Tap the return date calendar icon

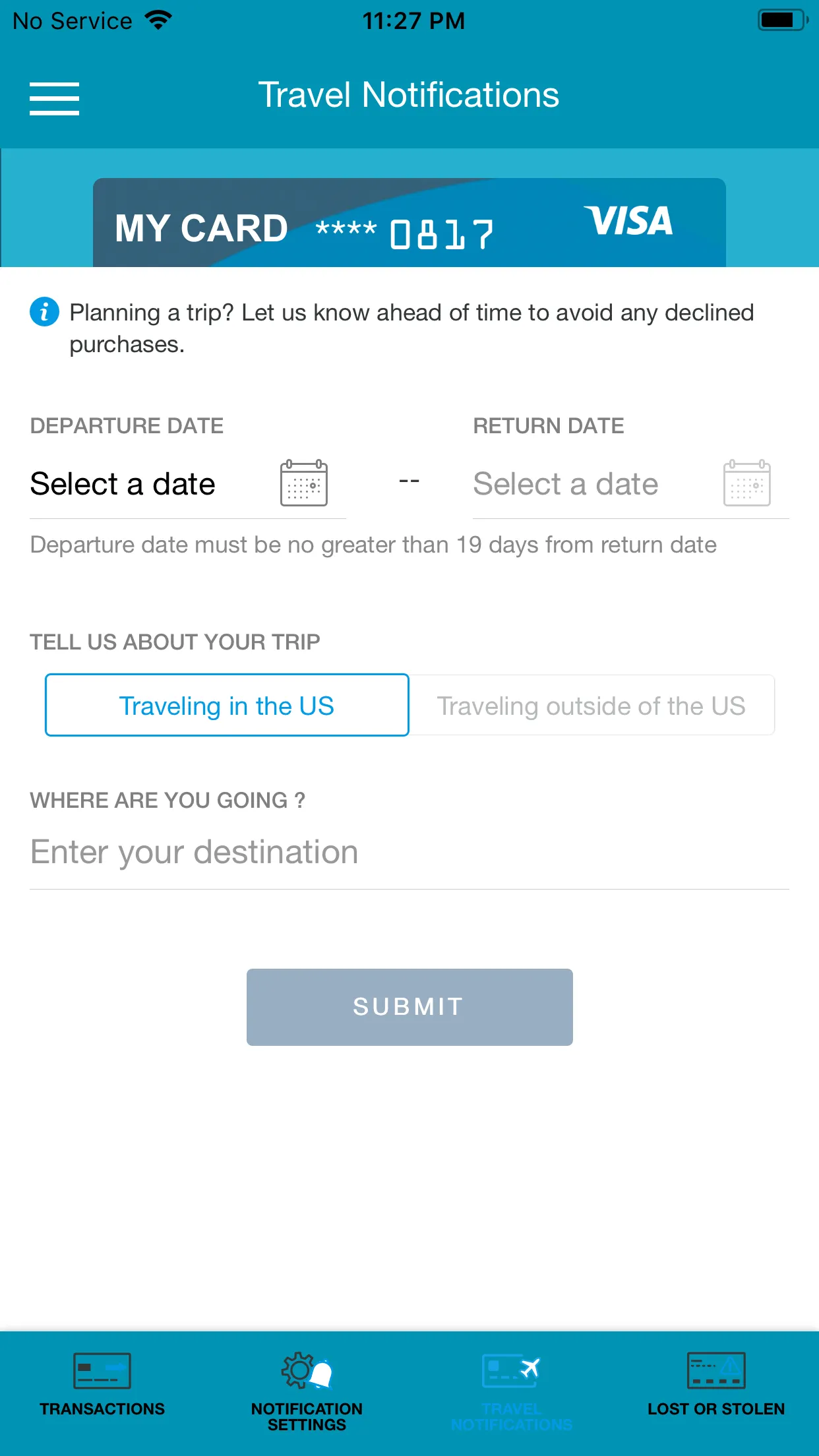747,483
